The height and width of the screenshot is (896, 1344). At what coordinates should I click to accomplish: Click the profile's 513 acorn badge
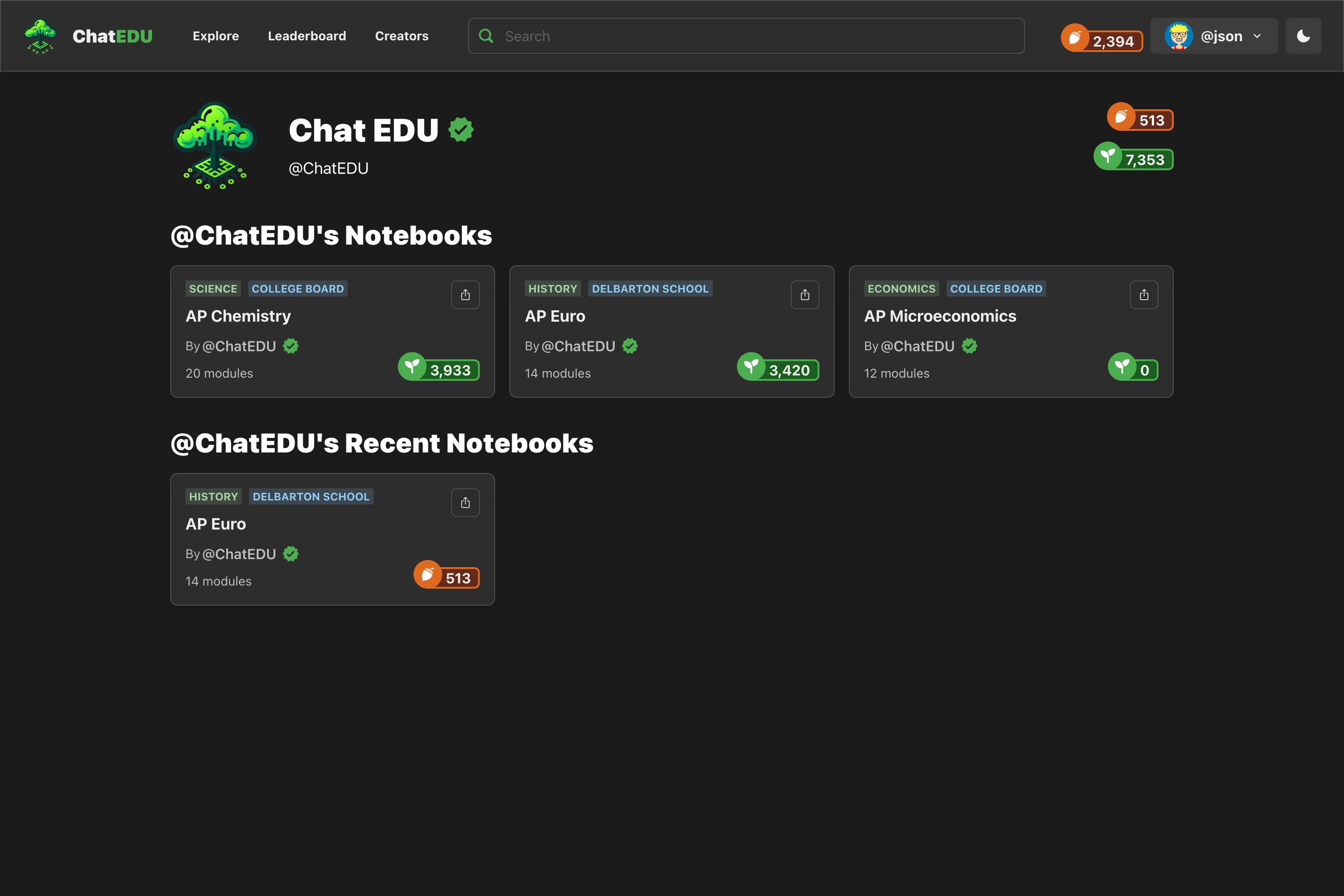pos(1140,119)
